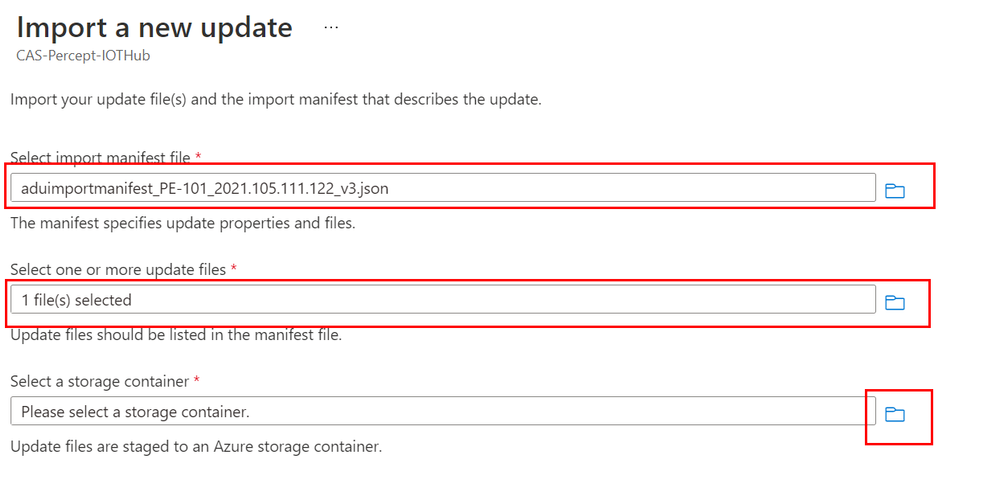Image resolution: width=999 pixels, height=499 pixels.
Task: Click the asterisk beside storage container label
Action: point(197,380)
